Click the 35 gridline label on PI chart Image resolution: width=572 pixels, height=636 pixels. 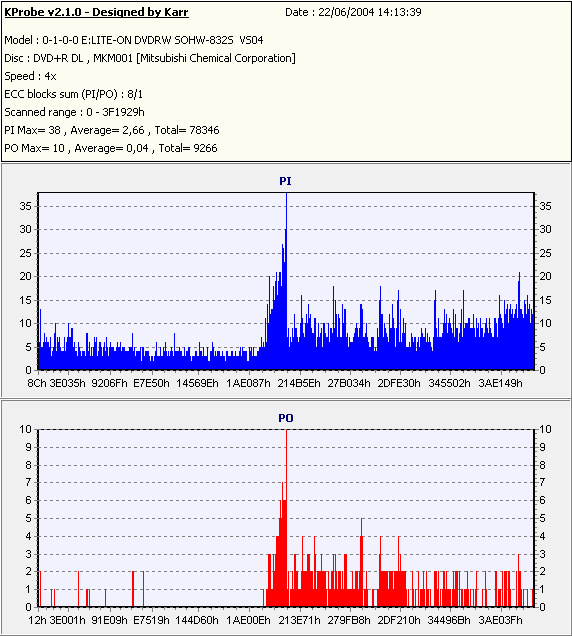click(x=25, y=206)
